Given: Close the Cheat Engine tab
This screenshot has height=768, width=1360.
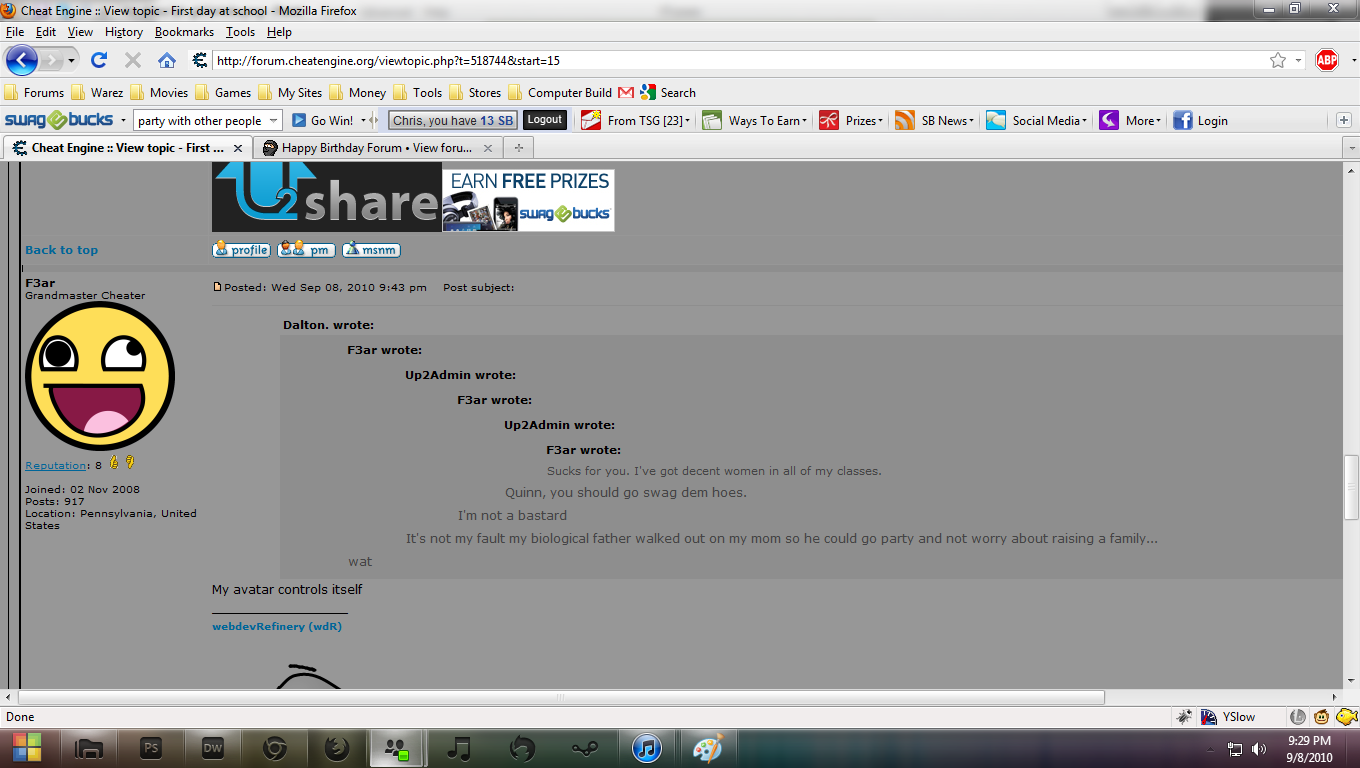Looking at the screenshot, I should (238, 147).
